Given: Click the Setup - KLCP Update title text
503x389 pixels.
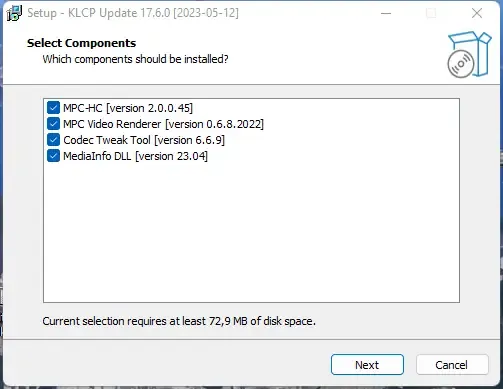Looking at the screenshot, I should point(133,13).
